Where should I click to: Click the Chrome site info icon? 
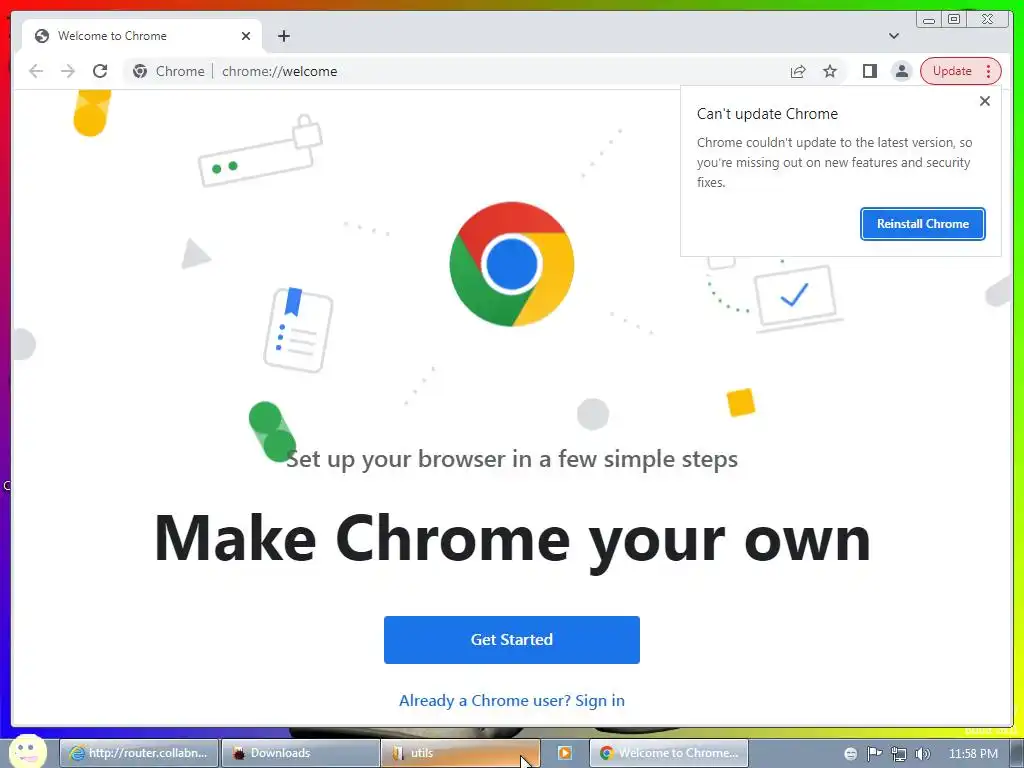click(x=140, y=71)
